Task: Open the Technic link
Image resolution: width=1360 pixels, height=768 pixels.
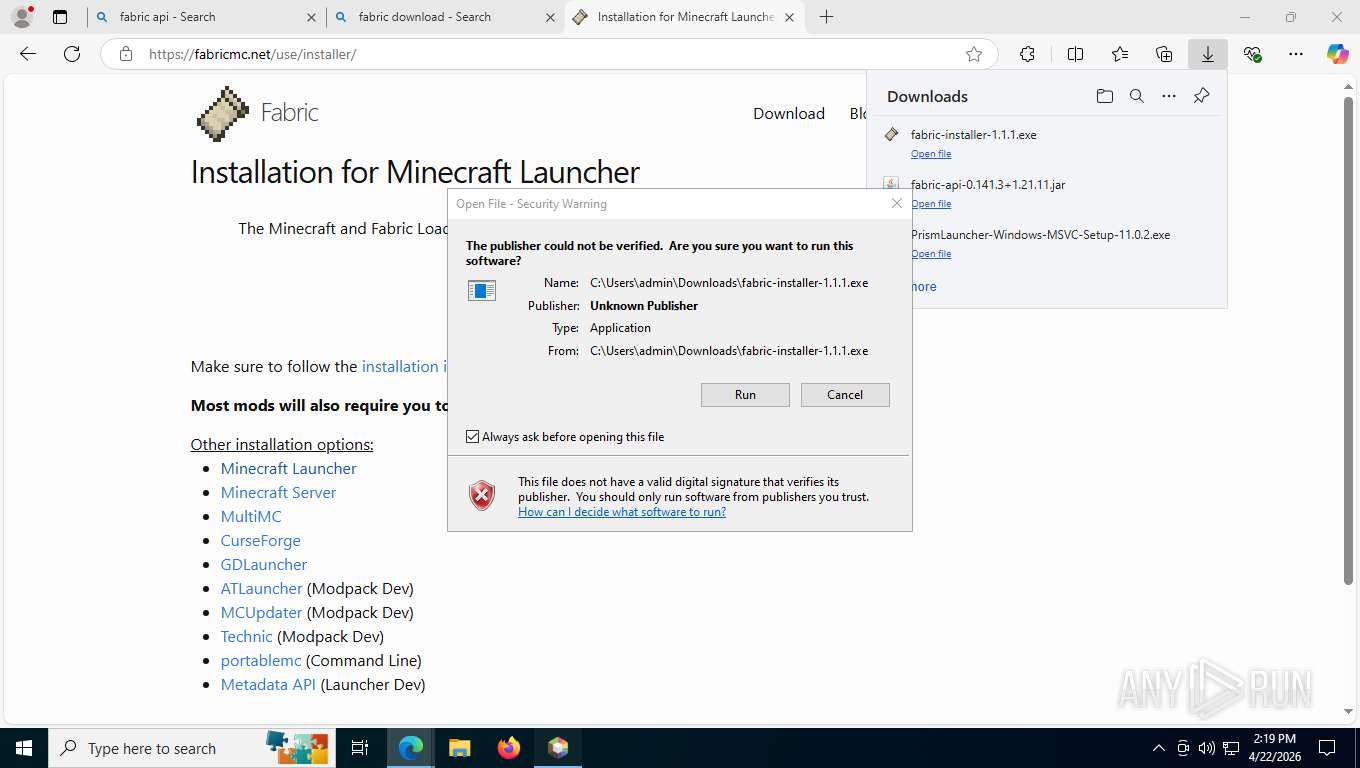Action: 247,636
